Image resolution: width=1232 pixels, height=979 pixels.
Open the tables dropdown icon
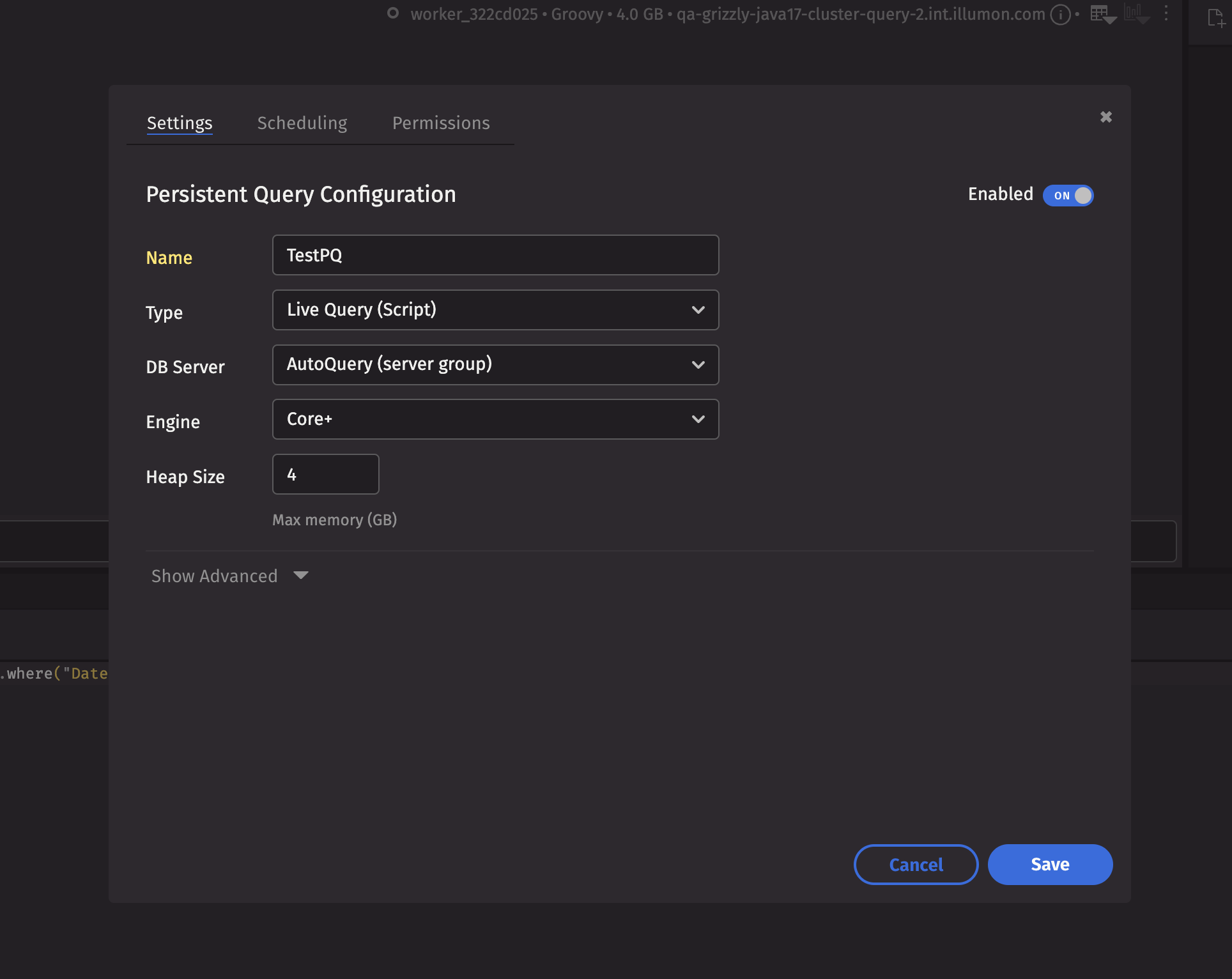(x=1103, y=14)
